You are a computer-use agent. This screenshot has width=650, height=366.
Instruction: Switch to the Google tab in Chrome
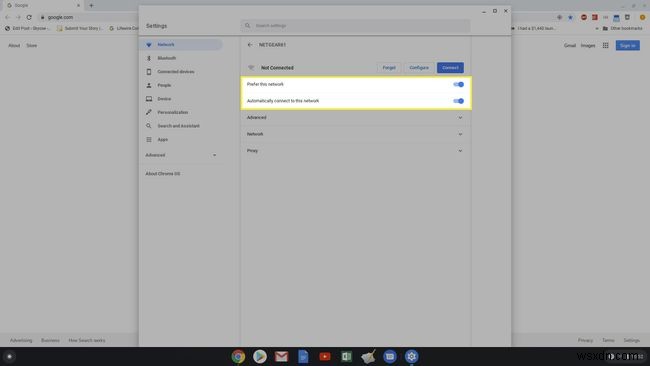[x=42, y=5]
